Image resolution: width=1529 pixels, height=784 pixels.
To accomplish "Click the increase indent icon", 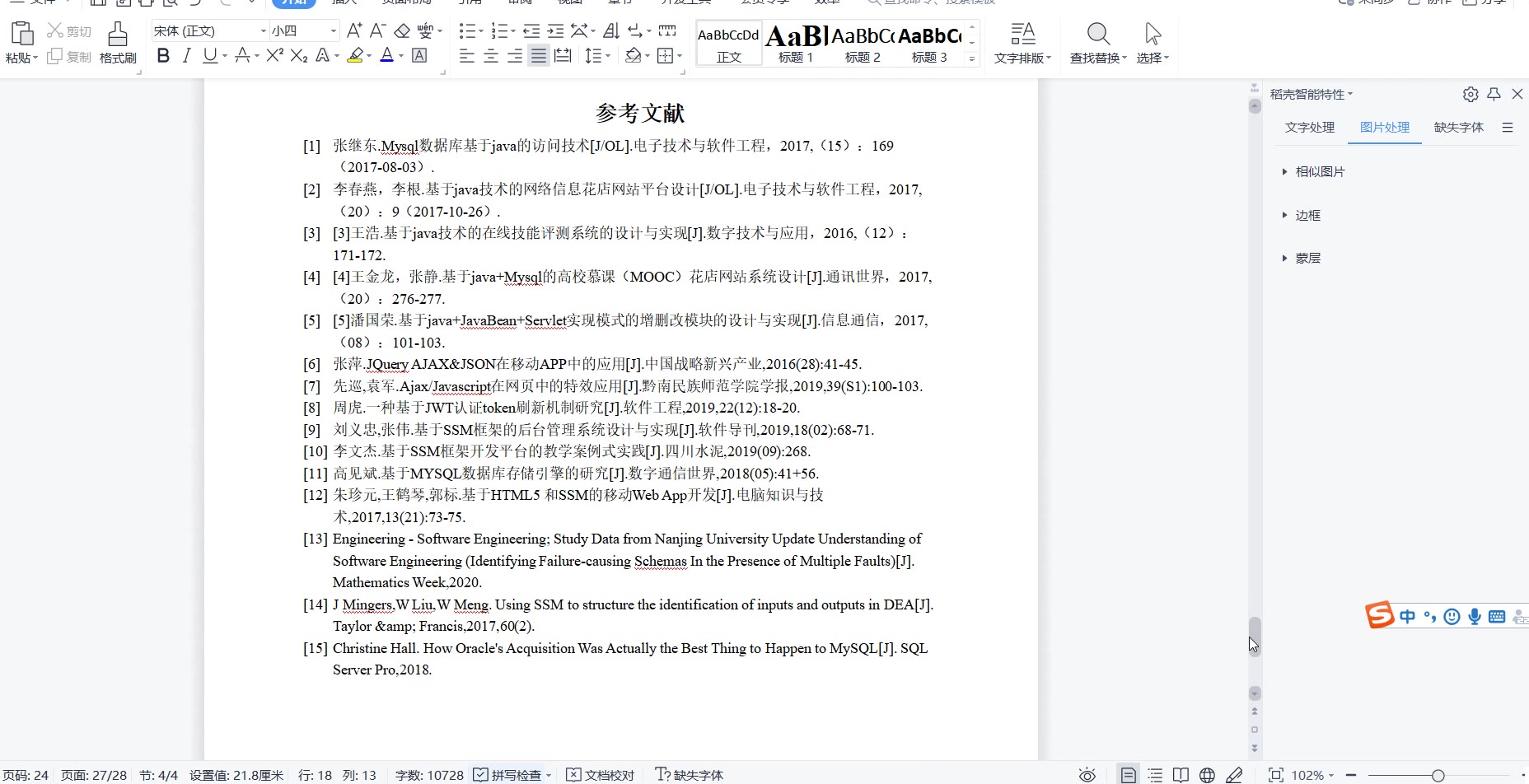I will [556, 31].
